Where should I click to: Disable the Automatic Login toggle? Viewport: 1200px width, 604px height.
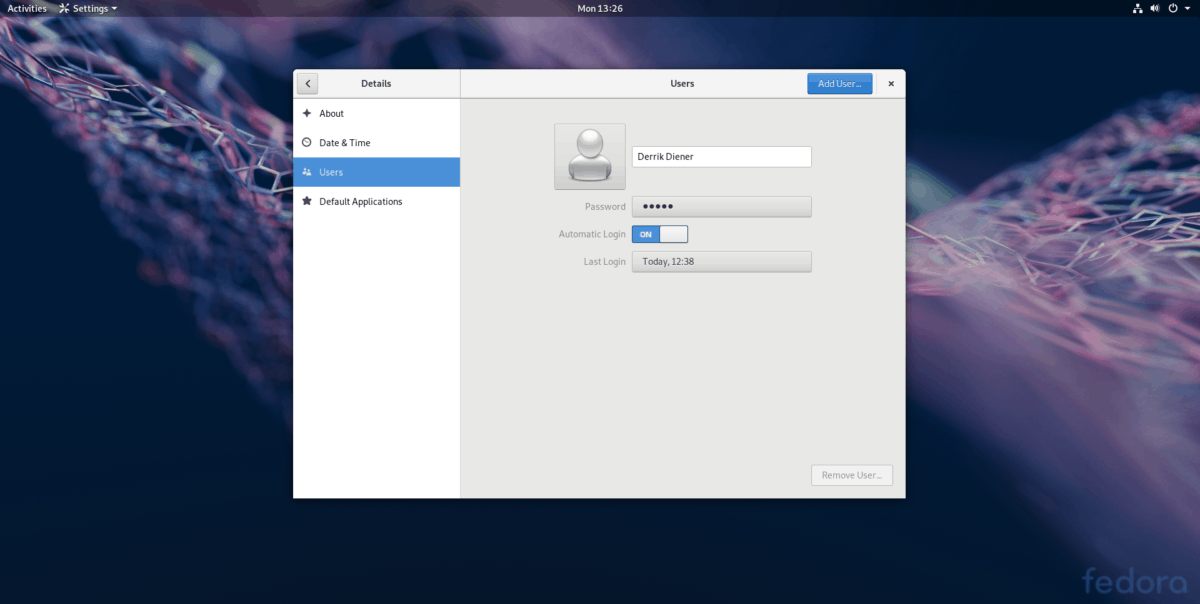coord(660,233)
